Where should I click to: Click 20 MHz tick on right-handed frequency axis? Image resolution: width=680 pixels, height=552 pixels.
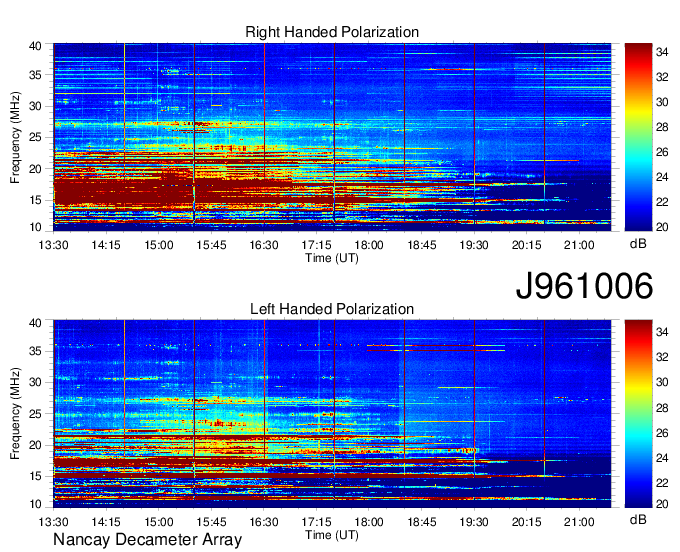35,169
